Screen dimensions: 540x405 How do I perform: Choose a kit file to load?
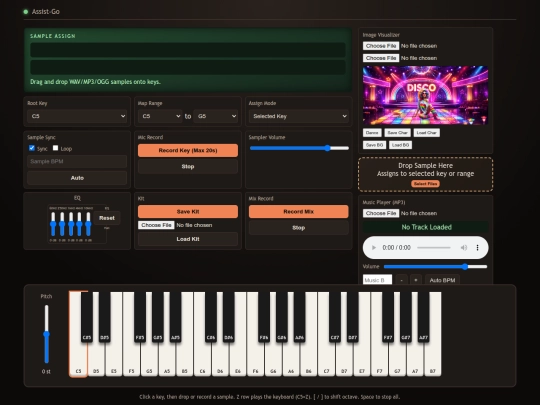[x=156, y=225]
